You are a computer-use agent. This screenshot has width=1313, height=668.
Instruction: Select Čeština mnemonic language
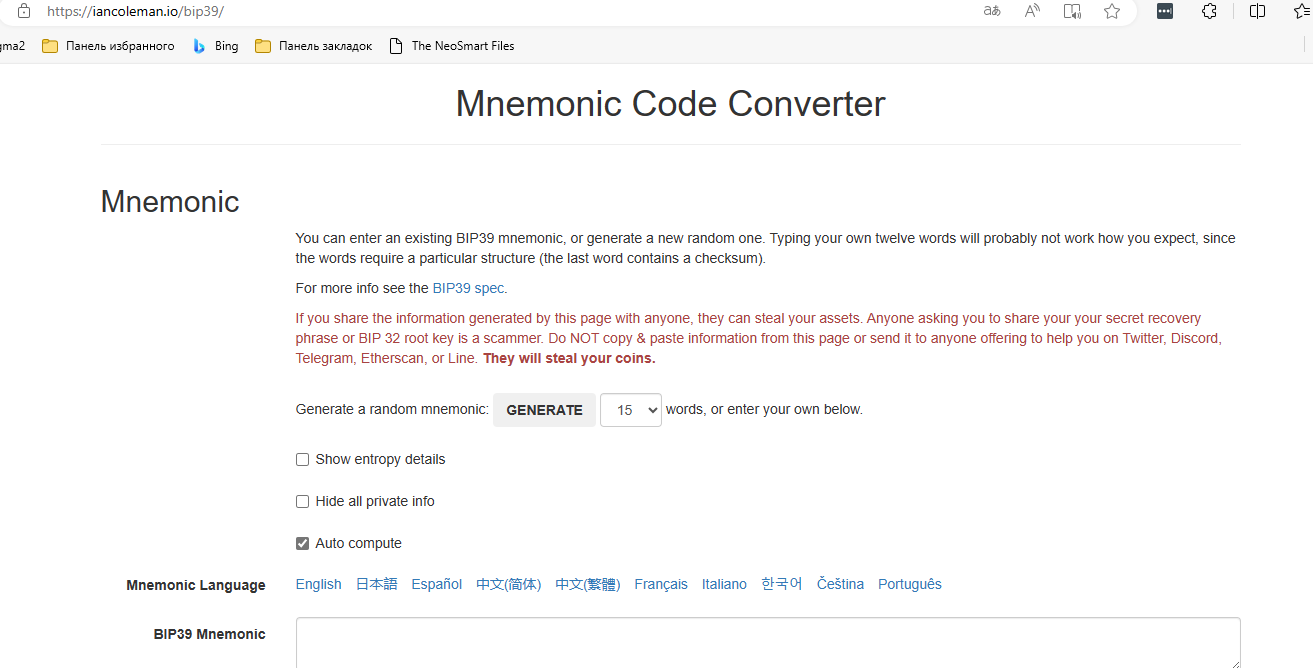[840, 584]
